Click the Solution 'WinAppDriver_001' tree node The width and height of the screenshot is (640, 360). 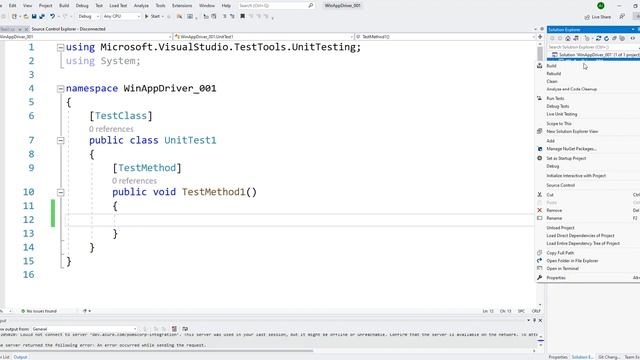point(596,55)
